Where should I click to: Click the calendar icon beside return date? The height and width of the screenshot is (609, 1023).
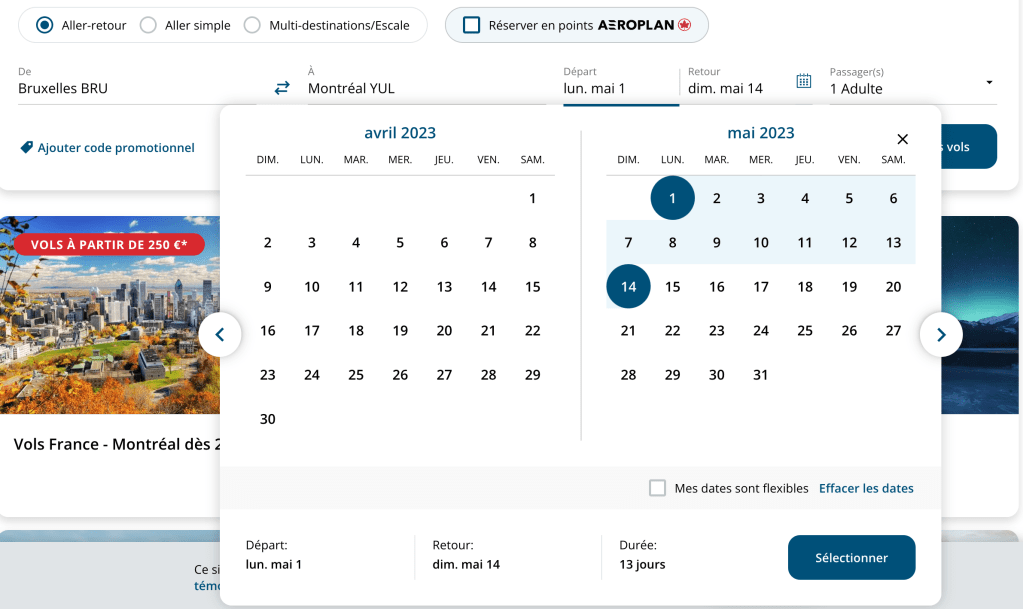803,81
